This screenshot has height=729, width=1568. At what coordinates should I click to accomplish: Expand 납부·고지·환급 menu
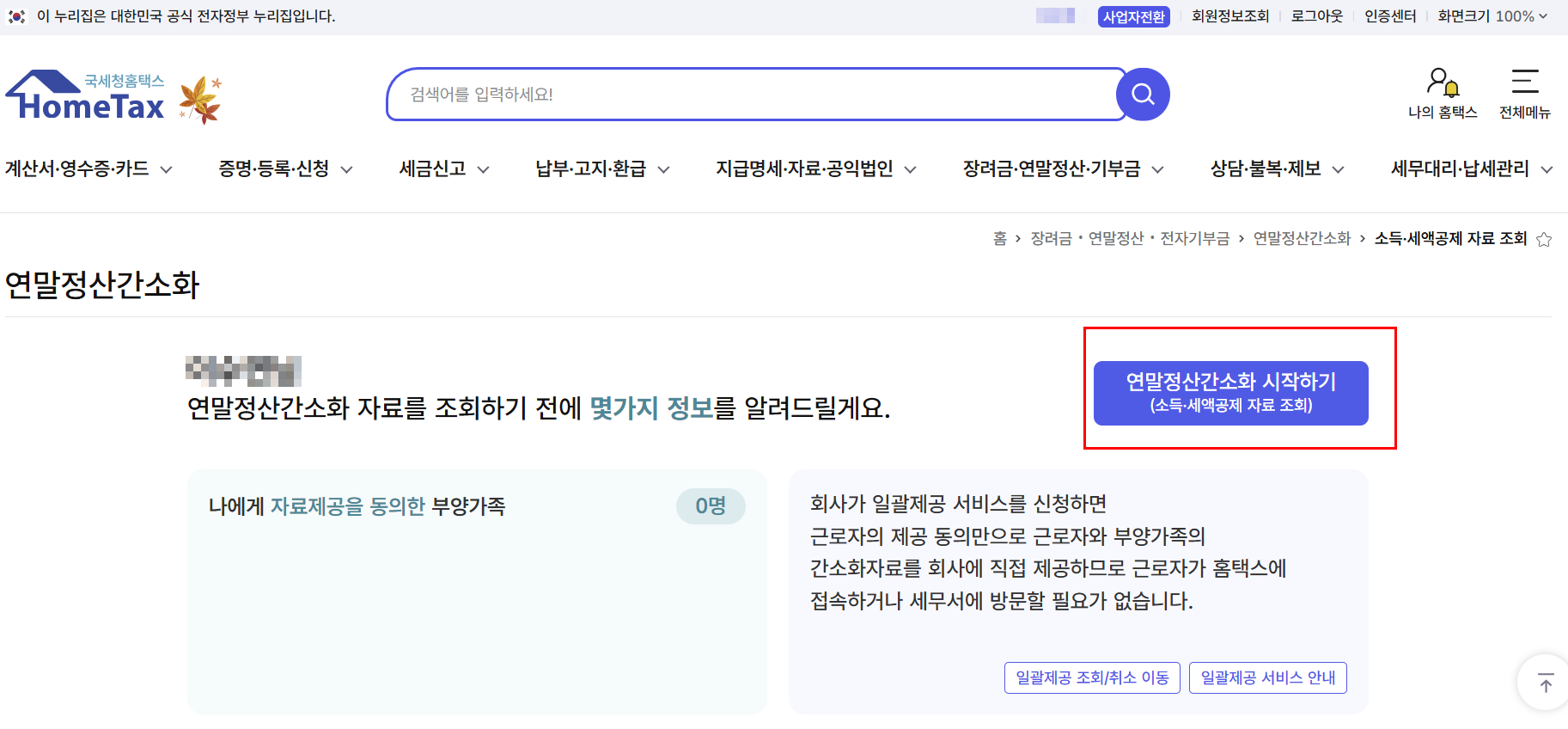tap(602, 169)
